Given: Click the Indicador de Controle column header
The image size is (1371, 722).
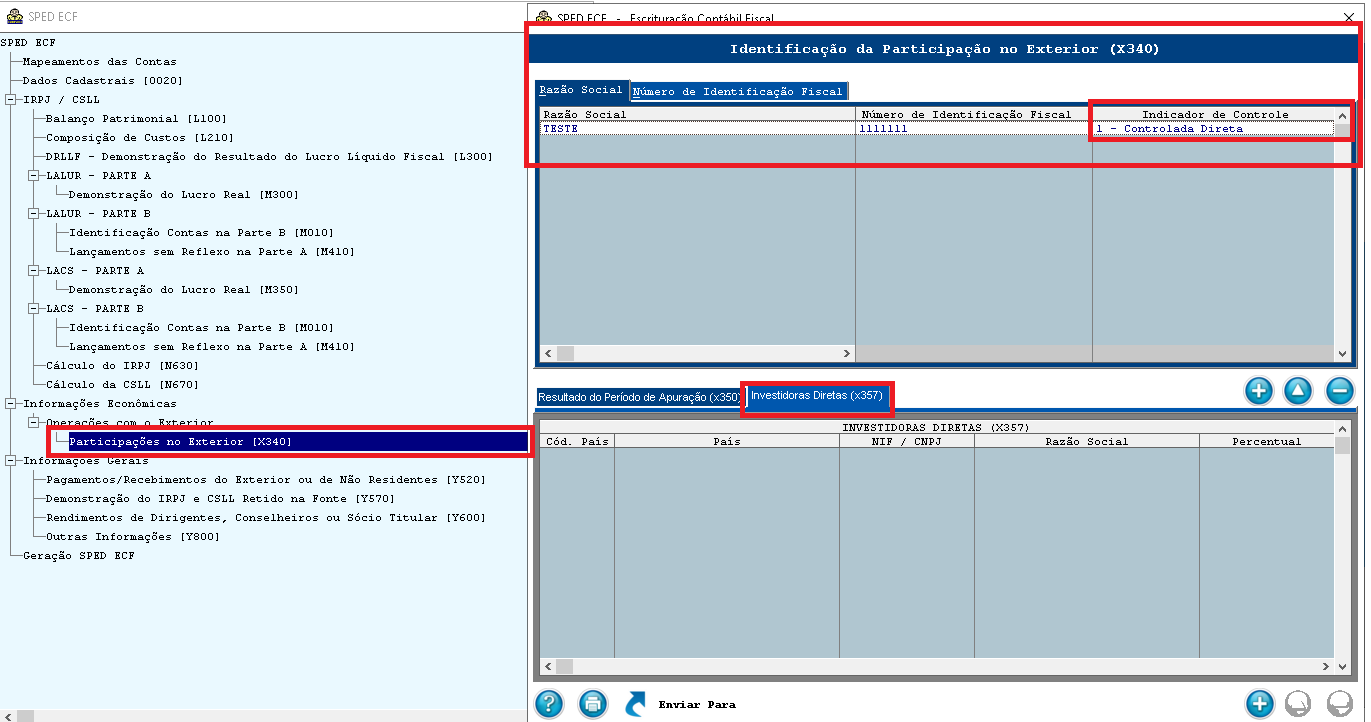Looking at the screenshot, I should (x=1214, y=114).
